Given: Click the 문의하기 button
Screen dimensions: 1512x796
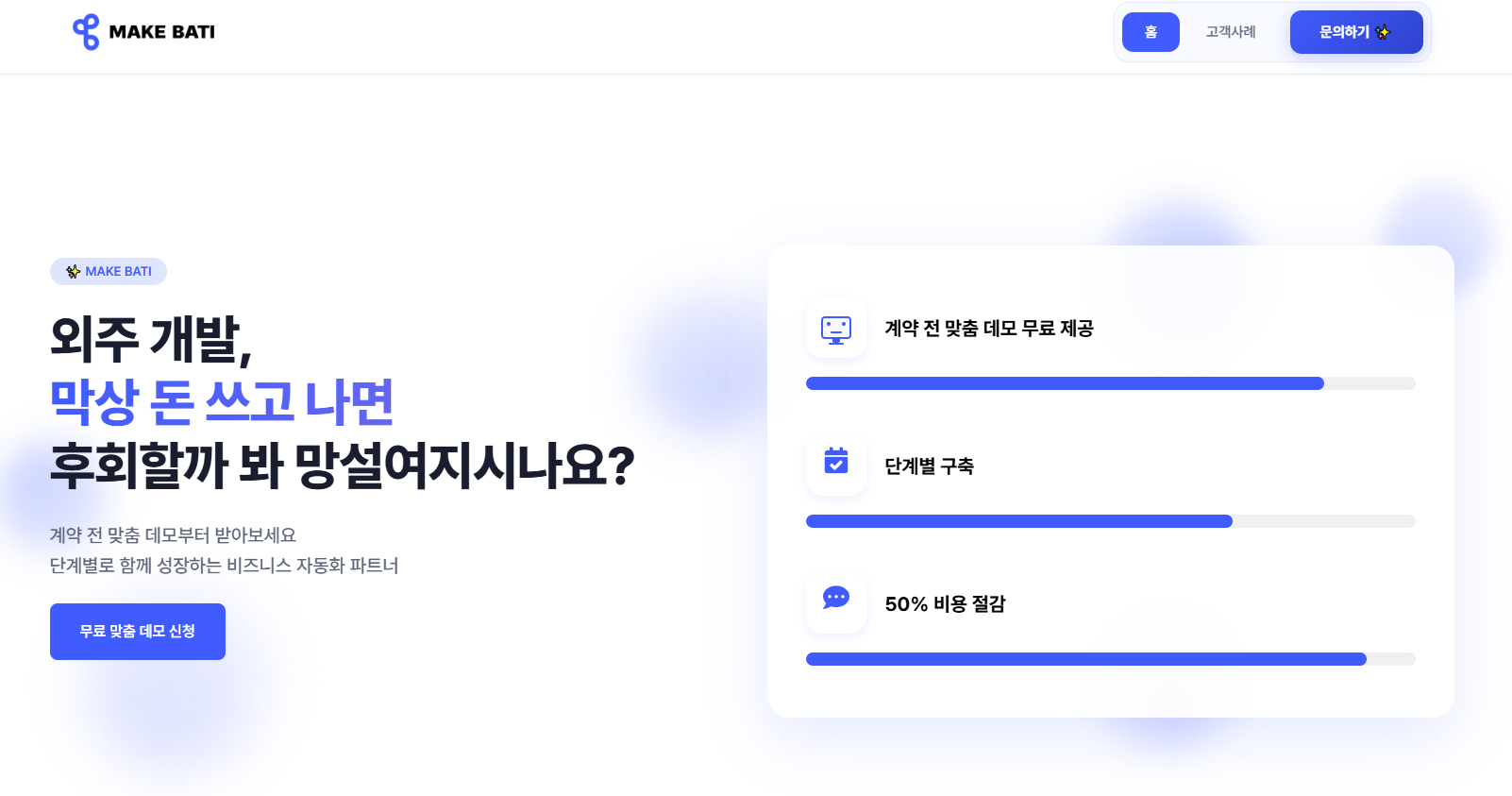Looking at the screenshot, I should [1356, 31].
